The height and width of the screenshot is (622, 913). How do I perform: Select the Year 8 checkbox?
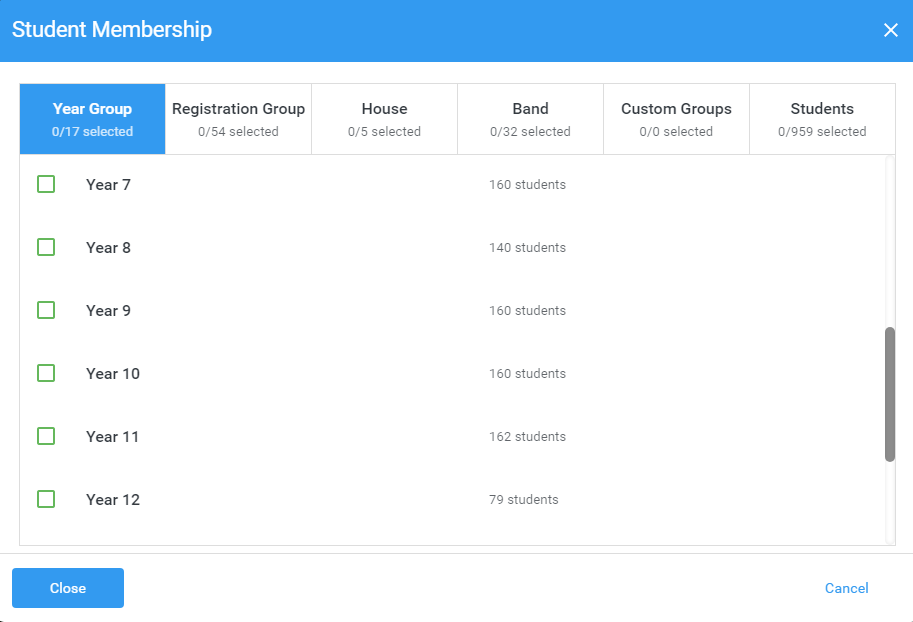(46, 247)
